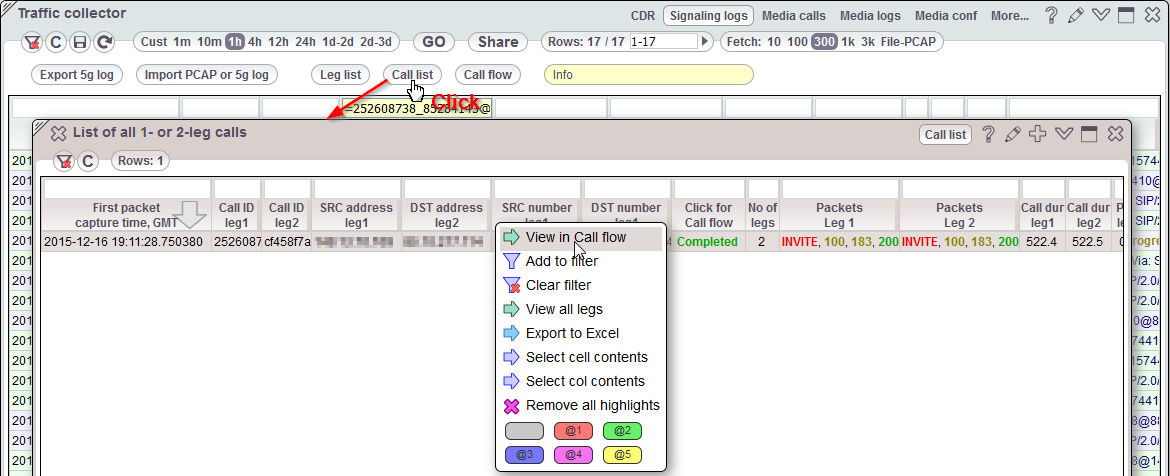This screenshot has height=476, width=1170.
Task: Choose View in Call flow menu entry
Action: (x=576, y=237)
